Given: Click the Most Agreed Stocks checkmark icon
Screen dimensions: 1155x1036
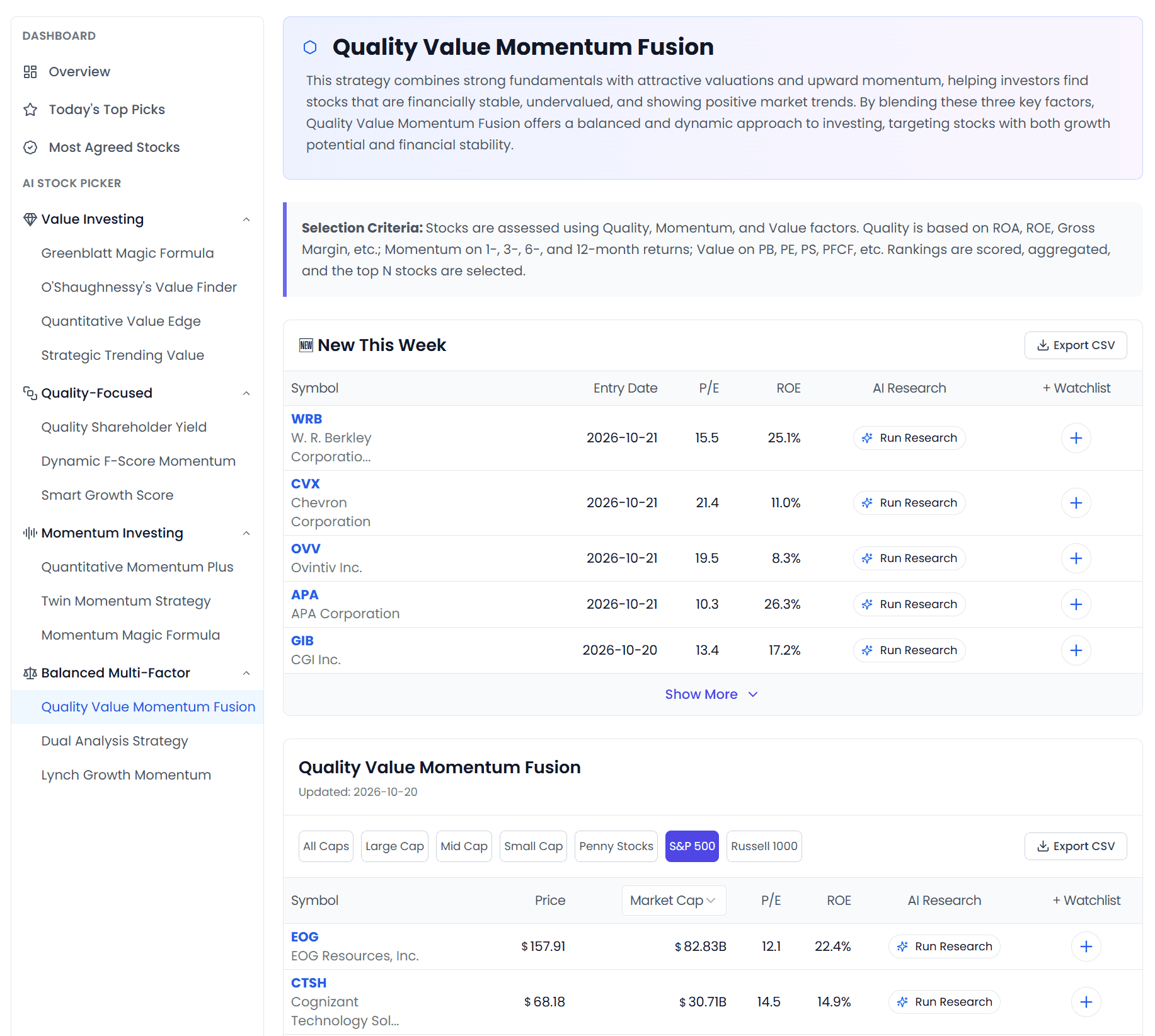Looking at the screenshot, I should pyautogui.click(x=30, y=147).
